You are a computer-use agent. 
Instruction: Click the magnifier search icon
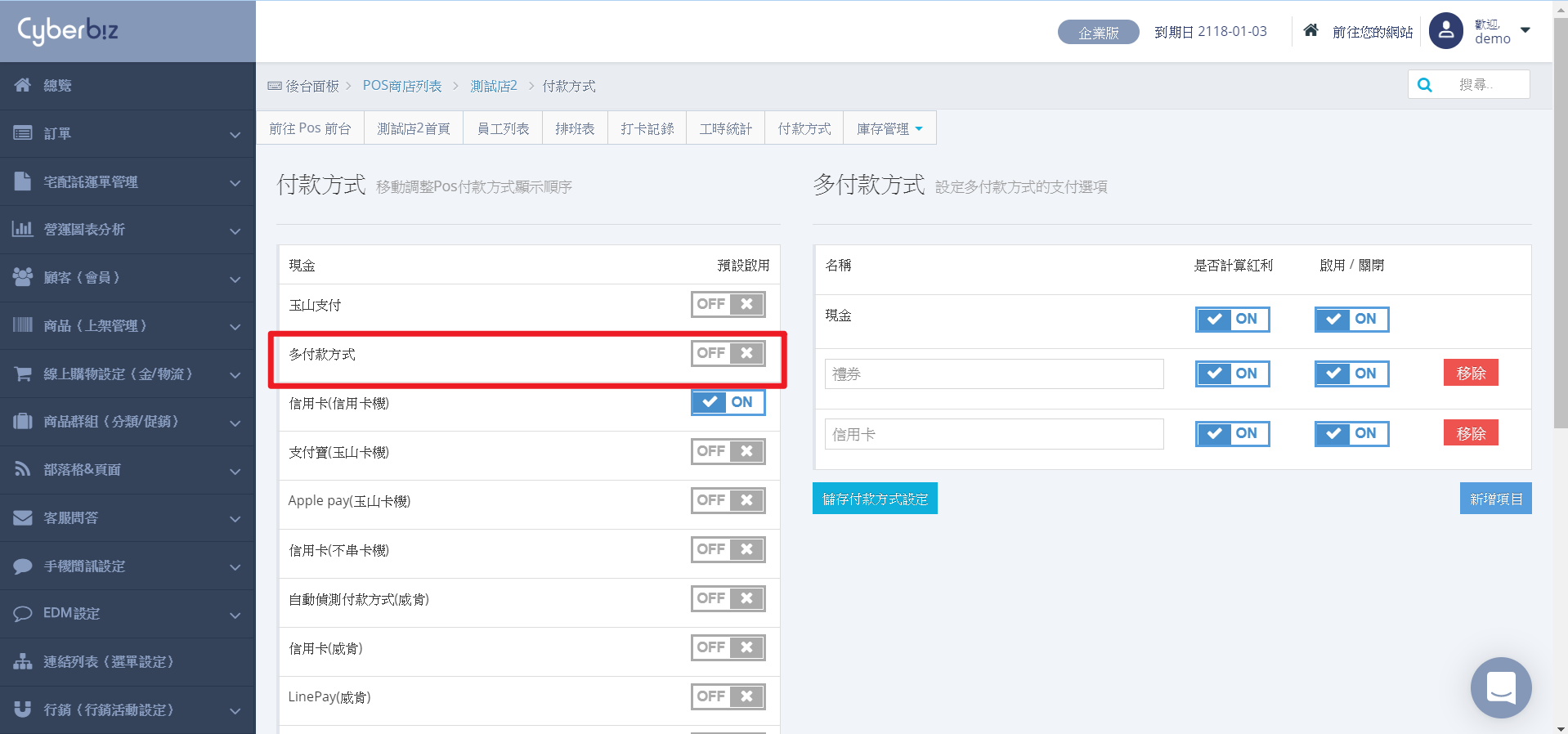1425,85
